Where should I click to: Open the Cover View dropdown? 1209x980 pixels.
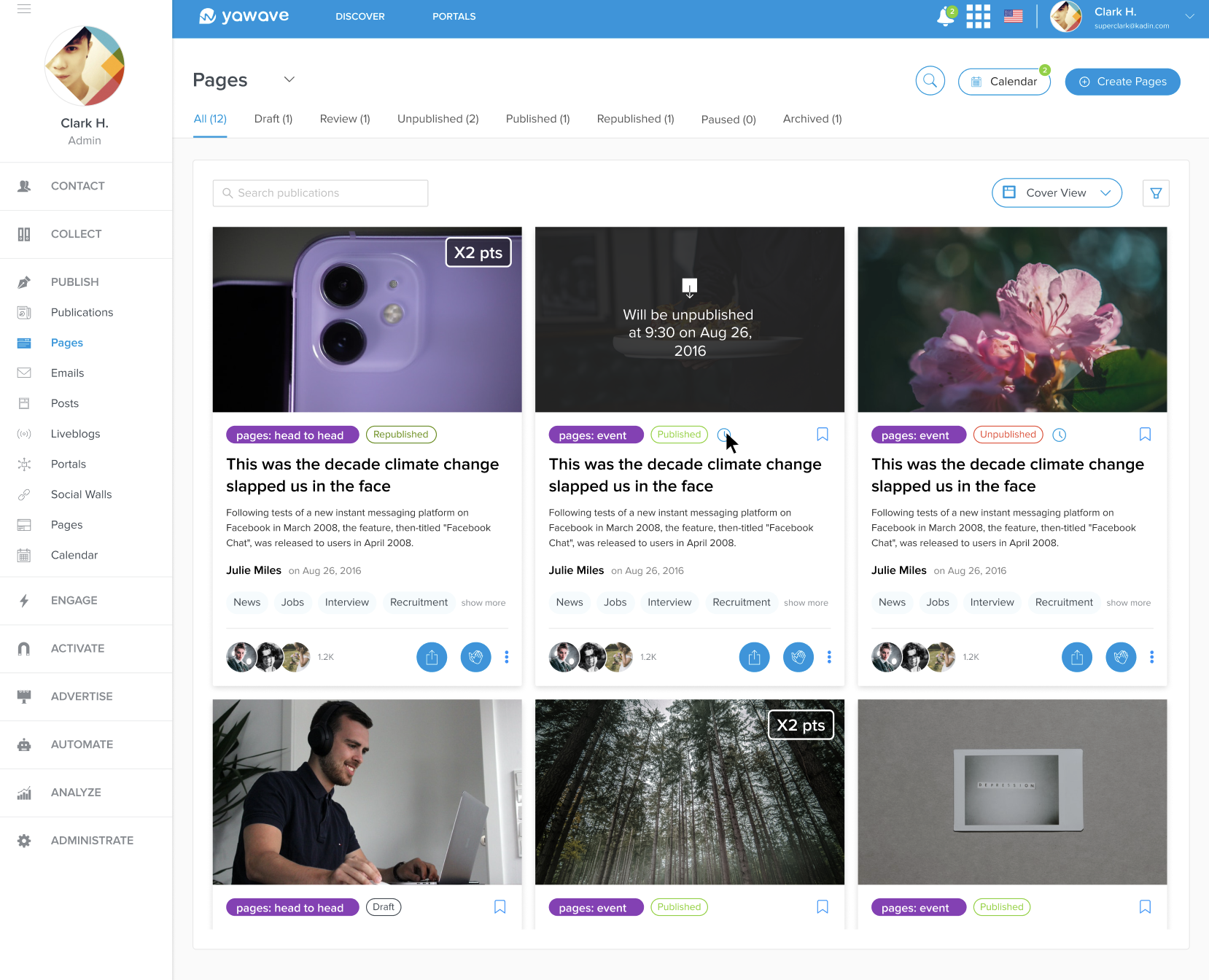pos(1057,192)
